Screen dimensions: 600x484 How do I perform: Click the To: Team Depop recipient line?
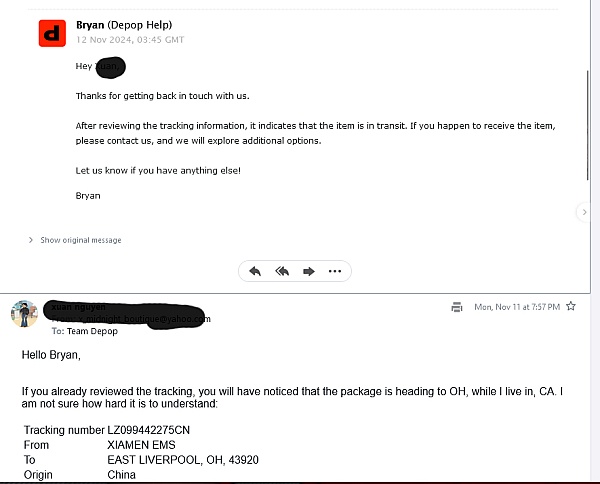point(85,331)
